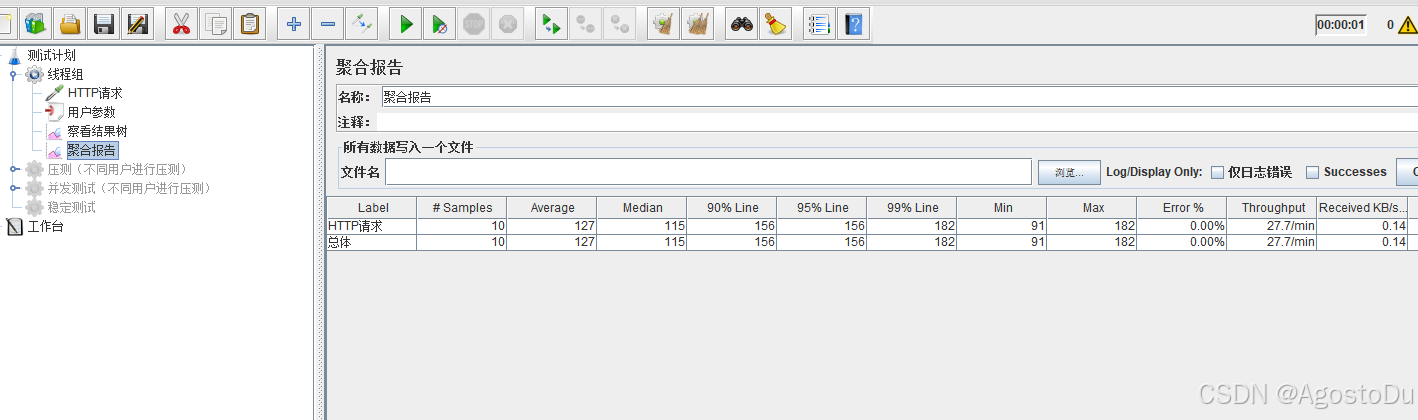This screenshot has width=1418, height=420.
Task: Cut the selected element using the scissors icon
Action: tap(181, 23)
